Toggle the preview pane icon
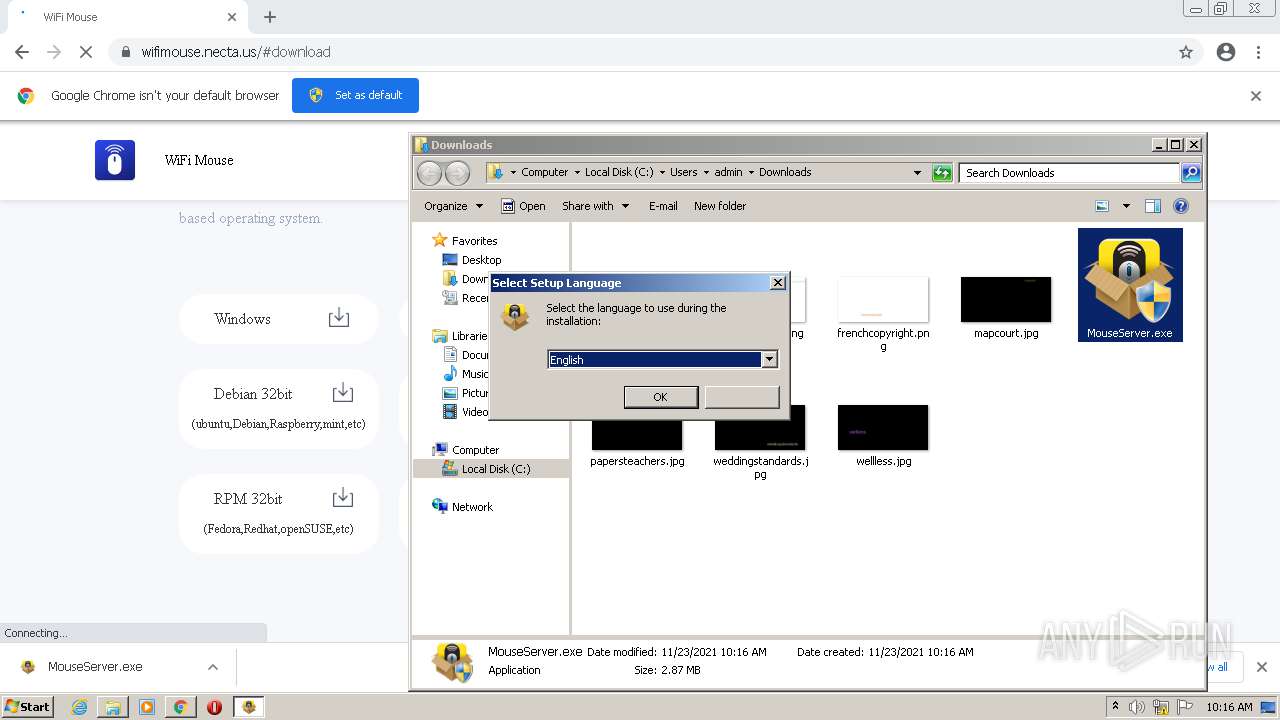The height and width of the screenshot is (720, 1280). coord(1153,206)
